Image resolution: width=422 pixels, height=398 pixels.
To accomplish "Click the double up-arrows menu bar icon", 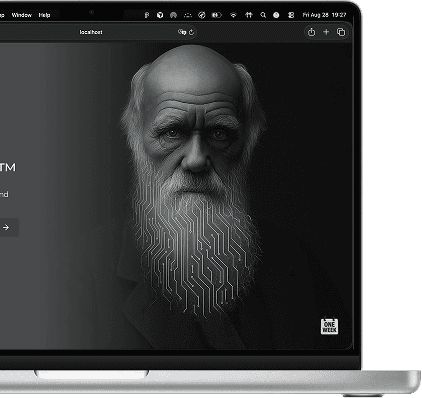I will coord(249,15).
